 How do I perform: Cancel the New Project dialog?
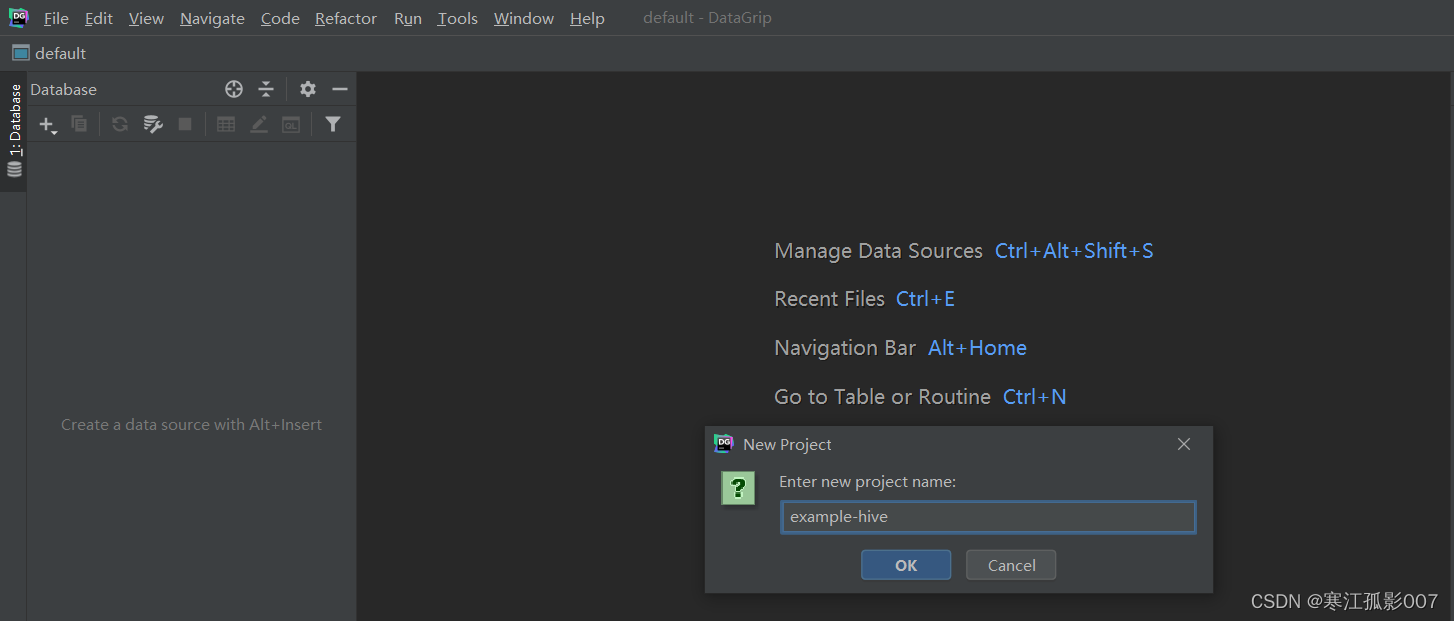[1011, 565]
